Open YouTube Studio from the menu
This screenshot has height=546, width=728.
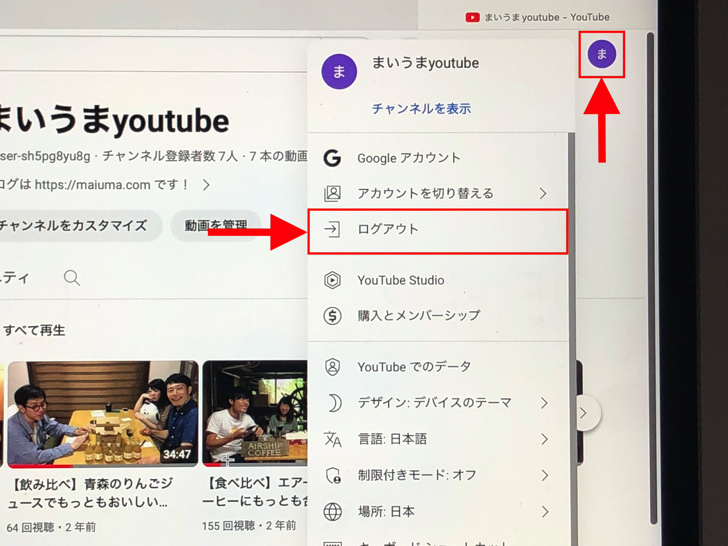(x=400, y=280)
